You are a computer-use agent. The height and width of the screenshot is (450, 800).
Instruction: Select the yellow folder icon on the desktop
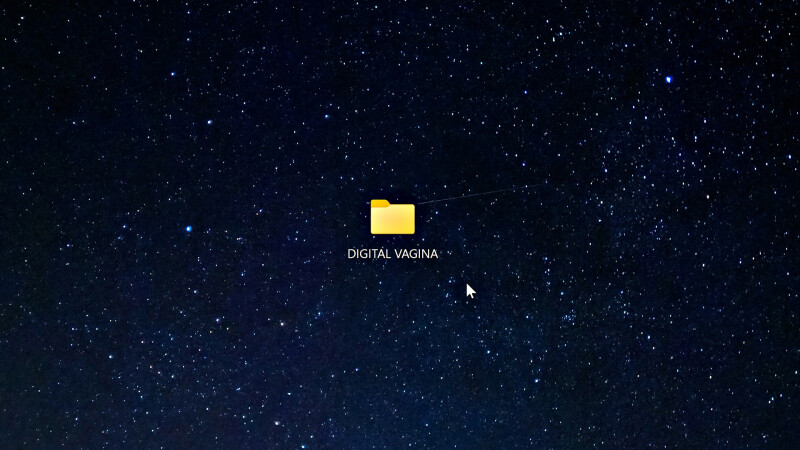[392, 217]
